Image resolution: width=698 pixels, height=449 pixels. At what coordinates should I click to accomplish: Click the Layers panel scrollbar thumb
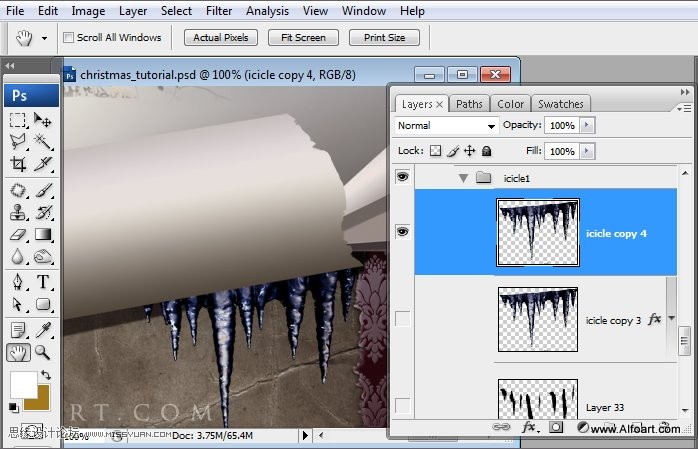(684, 341)
